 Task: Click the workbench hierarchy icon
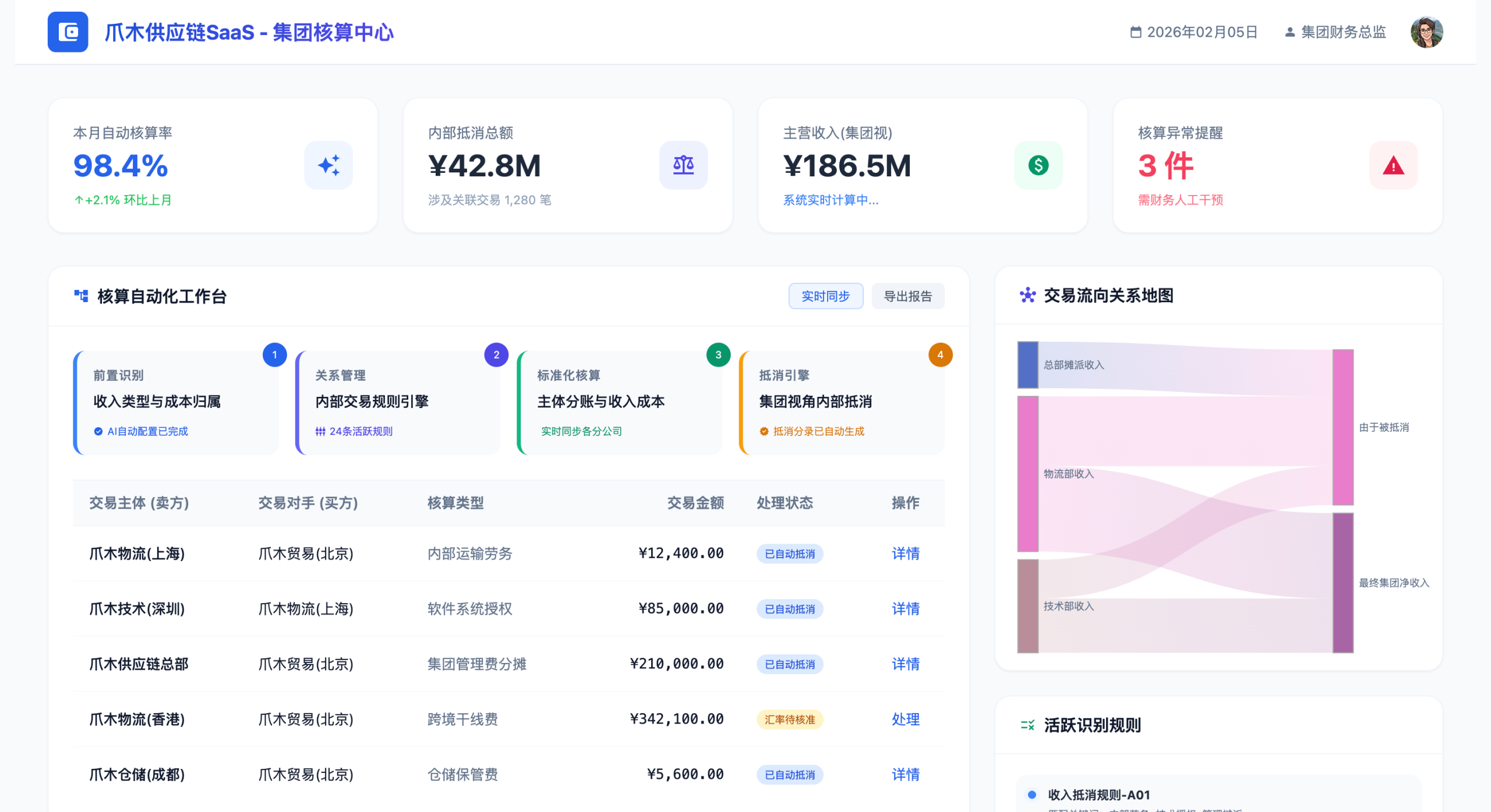[81, 296]
